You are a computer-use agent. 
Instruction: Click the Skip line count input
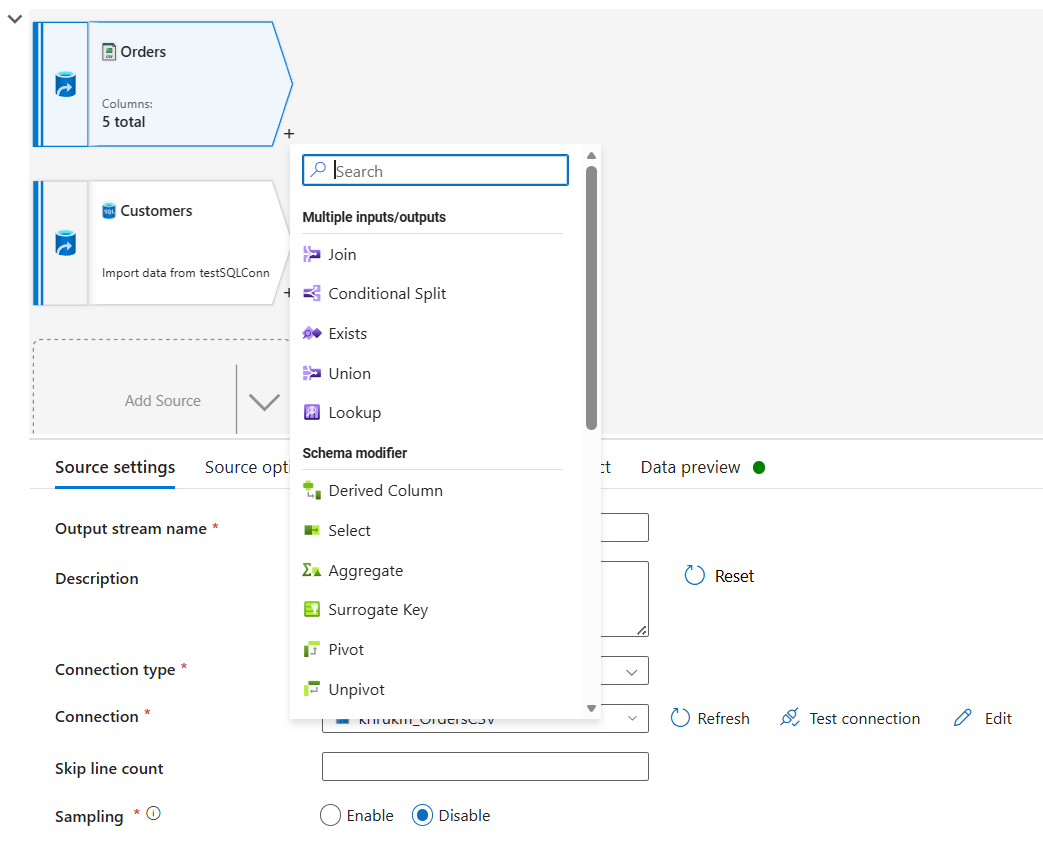coord(485,766)
